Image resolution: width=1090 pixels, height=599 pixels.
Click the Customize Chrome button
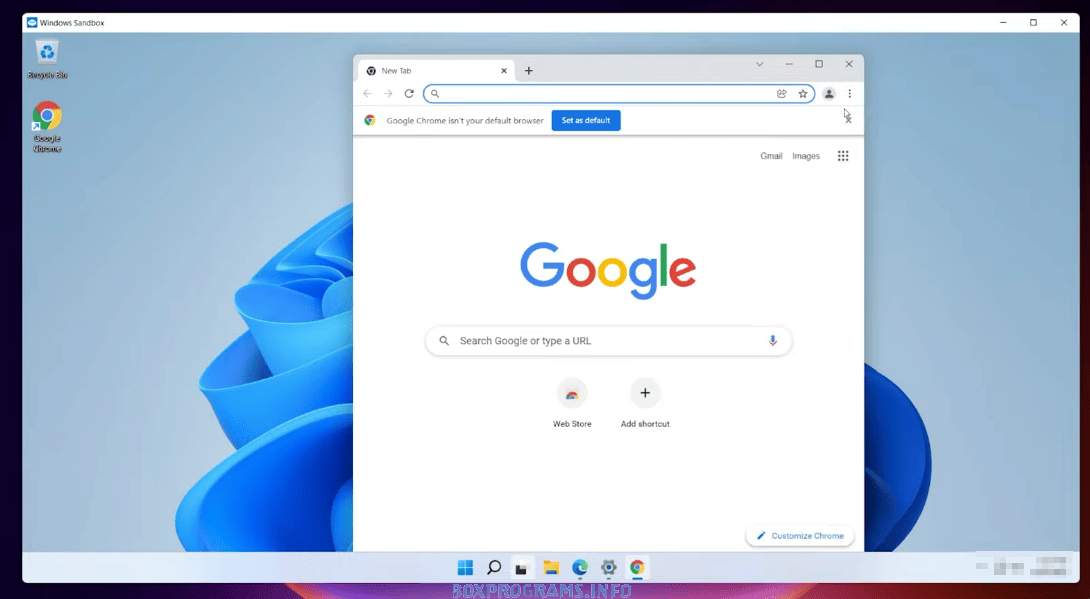[x=800, y=536]
